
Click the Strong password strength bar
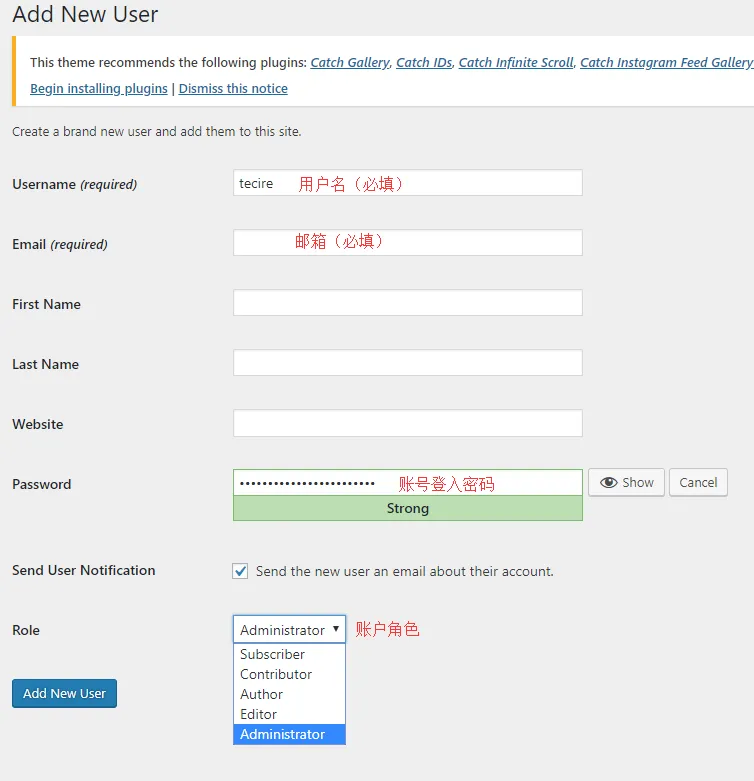[407, 508]
